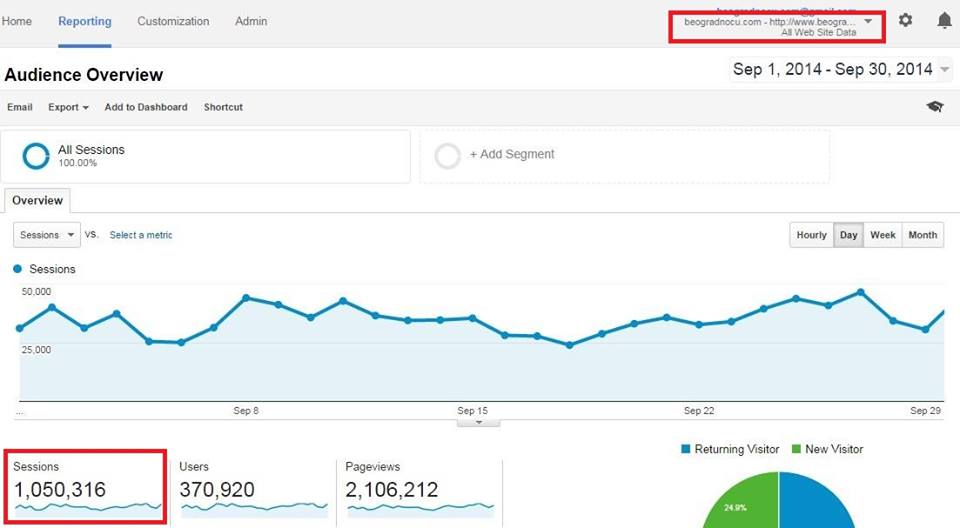Select the Overview tab
The image size is (960, 528).
click(37, 200)
